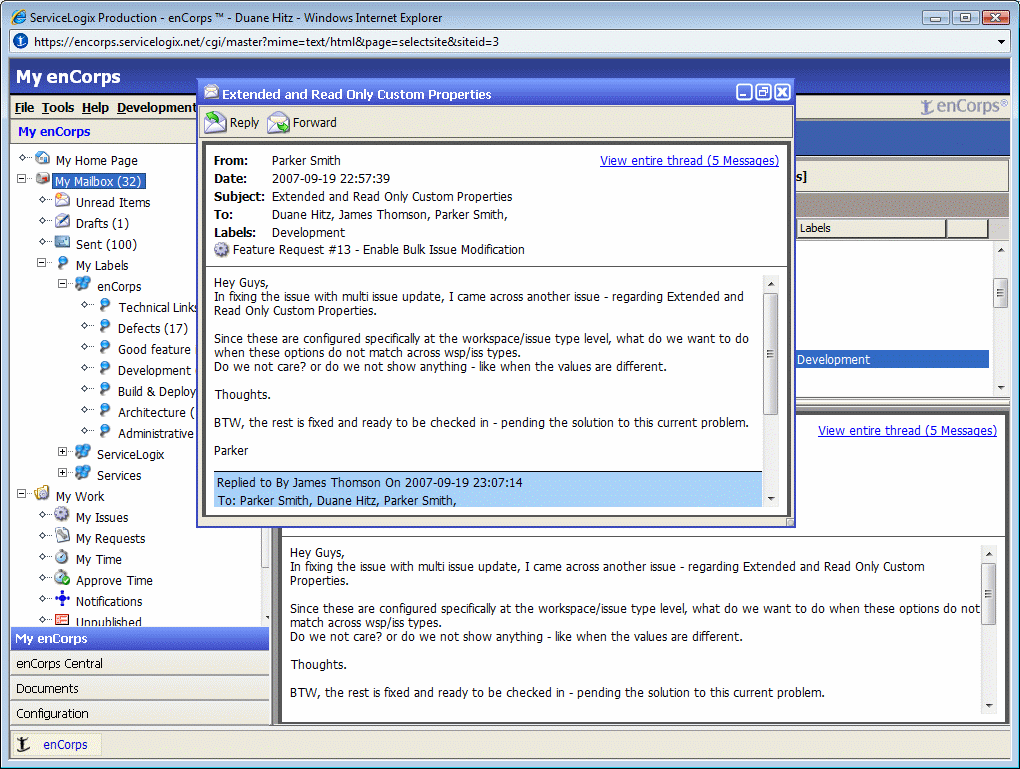This screenshot has width=1020, height=769.
Task: Click the Unread Items envelope icon
Action: point(62,200)
